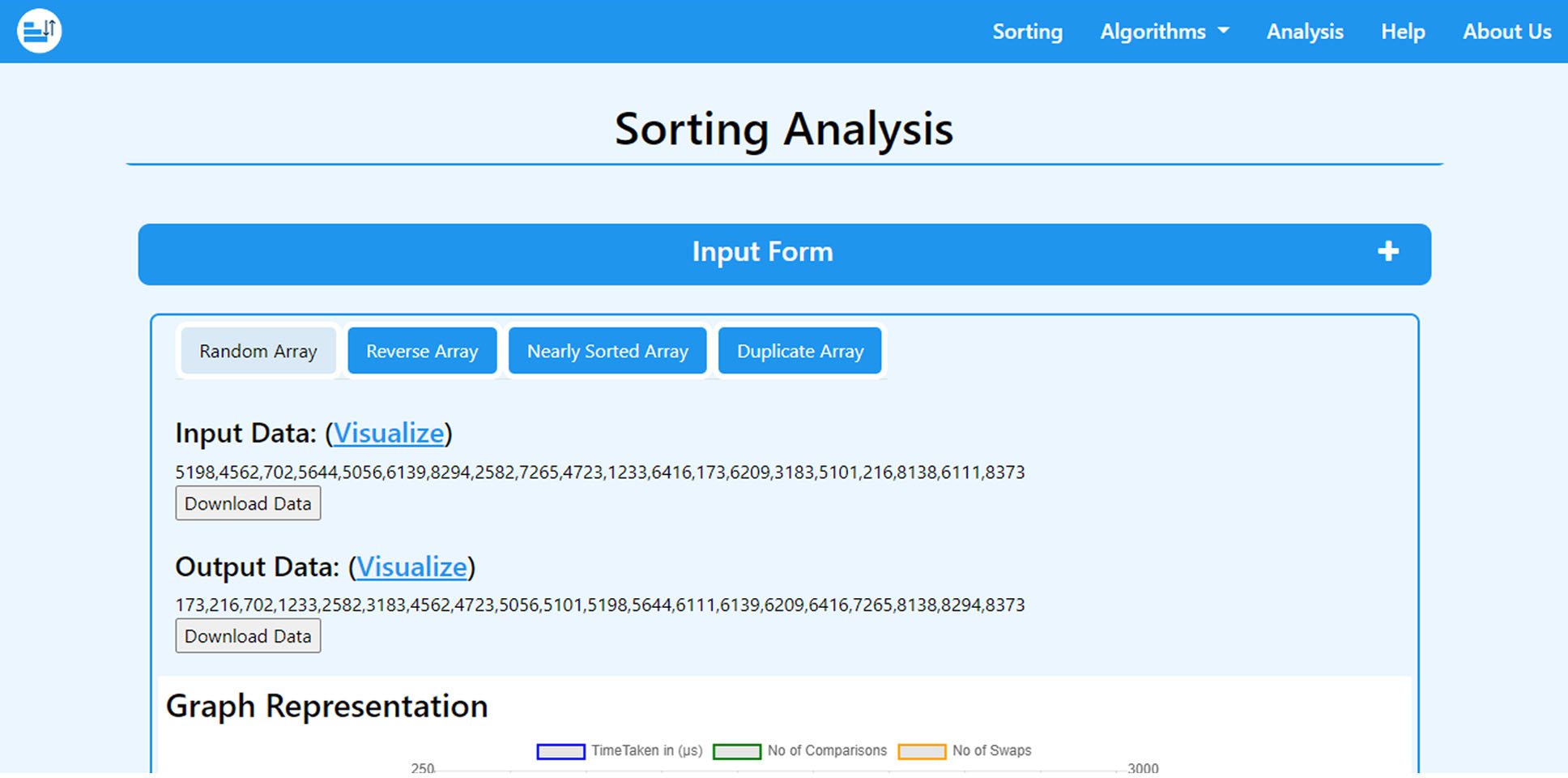Select the input data number string
Image resolution: width=1568 pixels, height=778 pixels.
click(600, 472)
